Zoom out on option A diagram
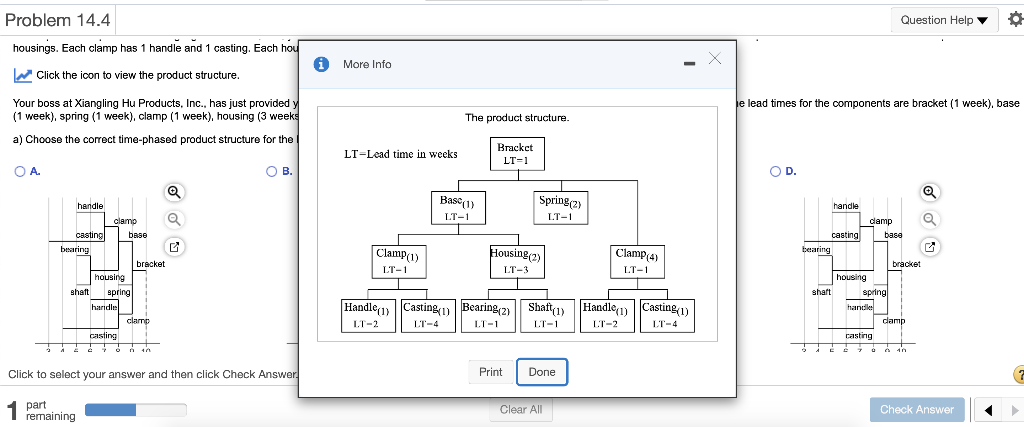The height and width of the screenshot is (427, 1024). point(174,219)
